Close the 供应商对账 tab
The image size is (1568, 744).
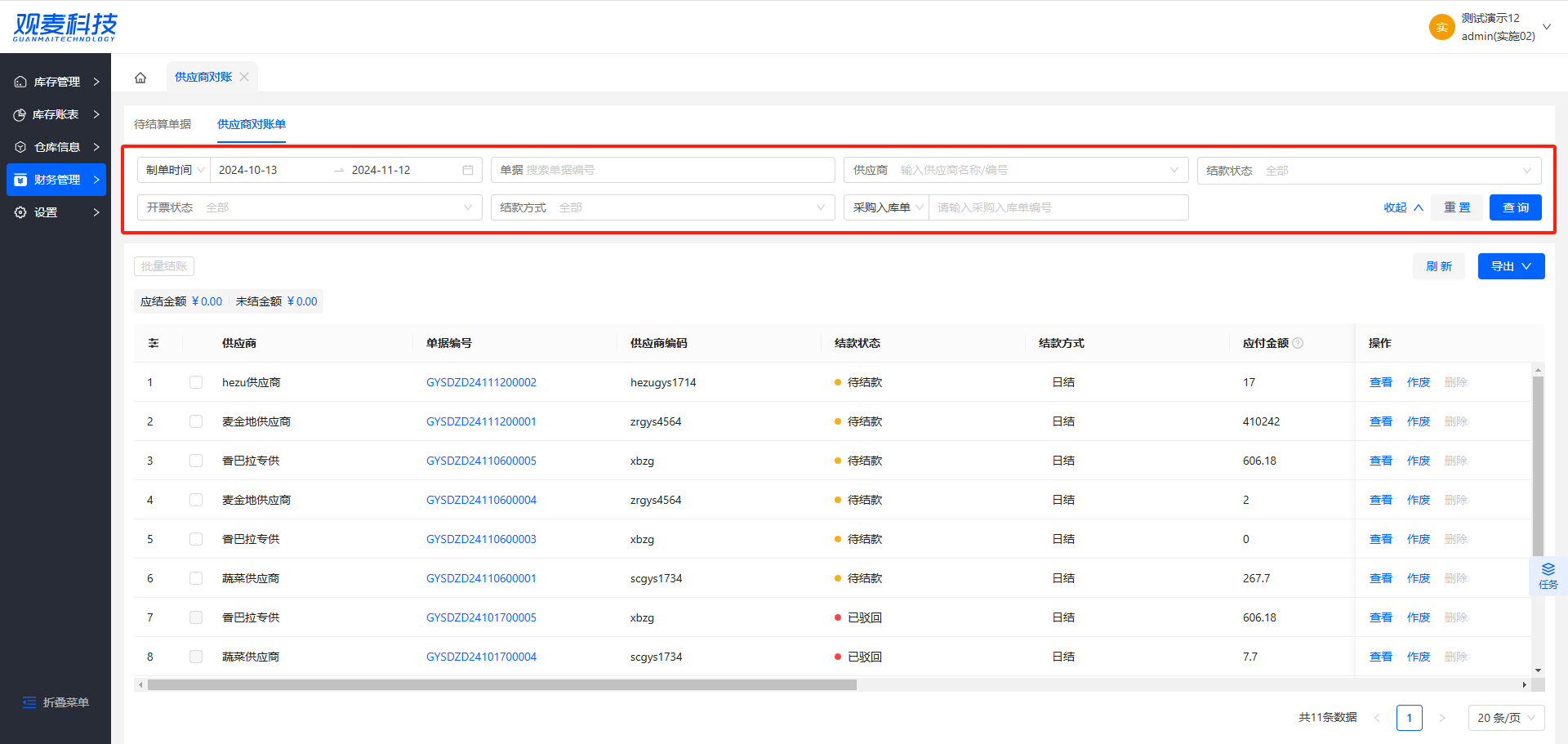click(x=244, y=77)
